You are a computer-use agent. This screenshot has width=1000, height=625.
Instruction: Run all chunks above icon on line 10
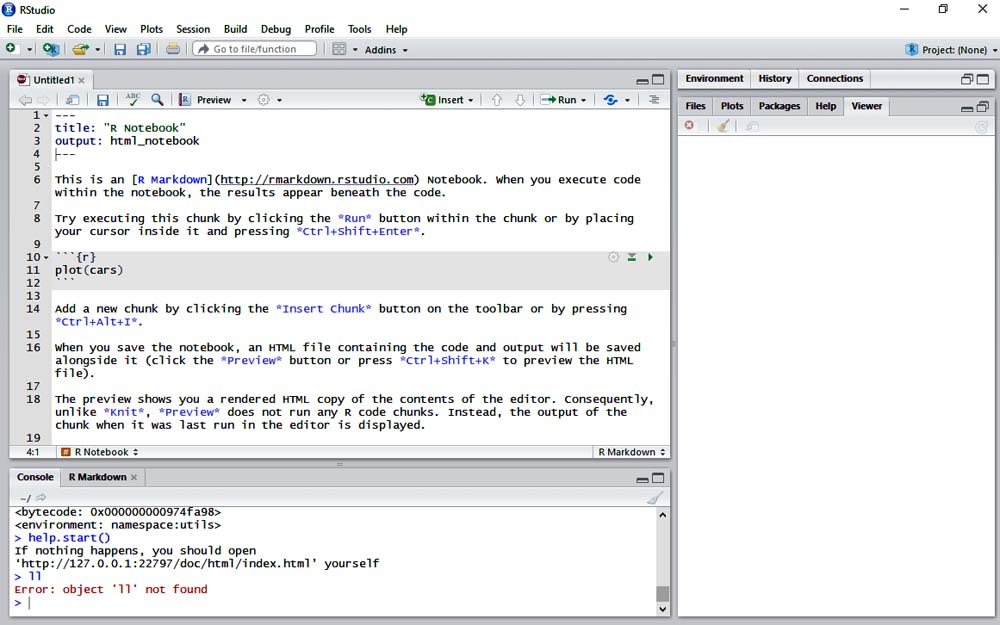click(x=631, y=257)
